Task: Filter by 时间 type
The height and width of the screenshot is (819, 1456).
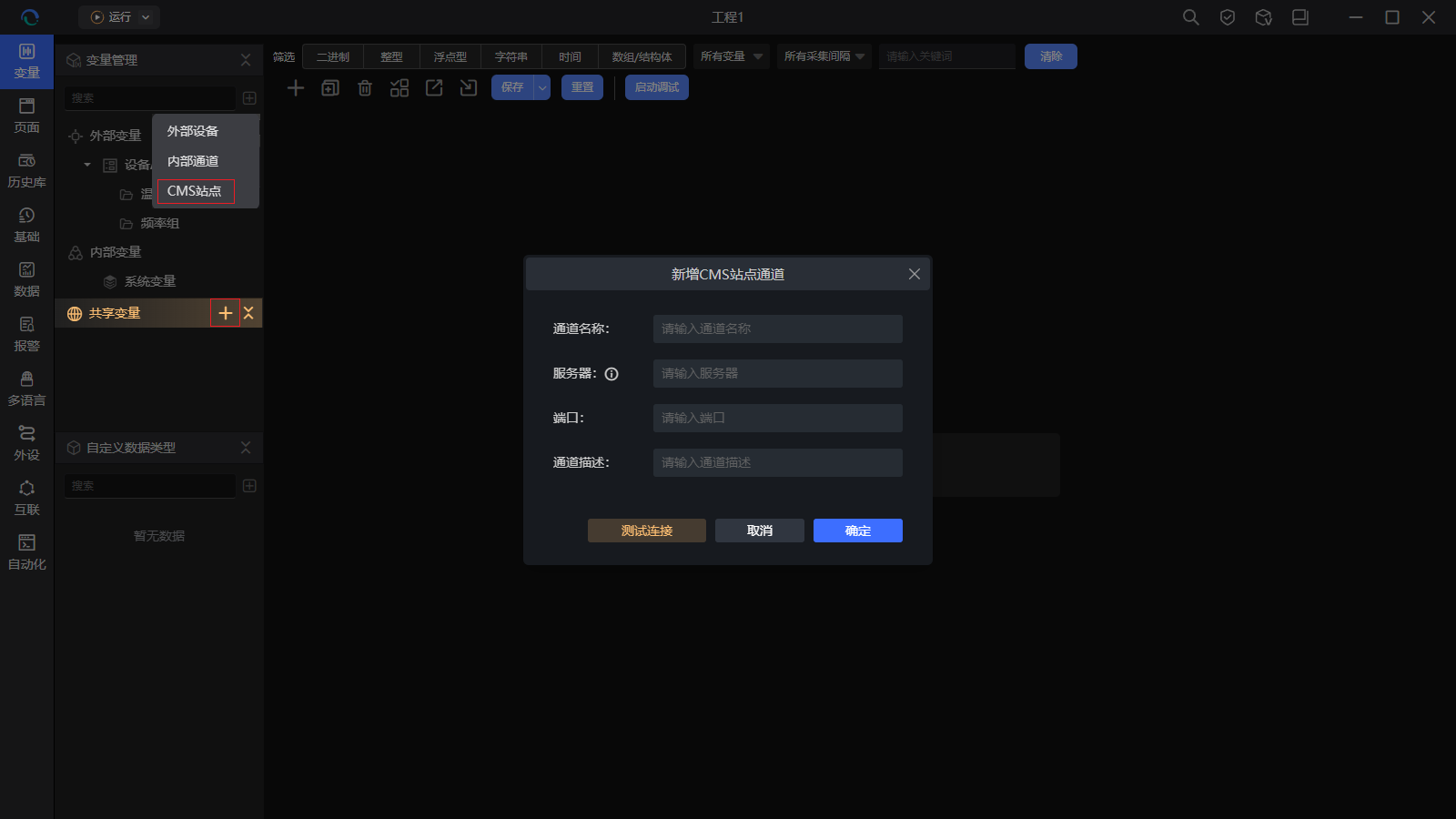Action: pos(571,56)
